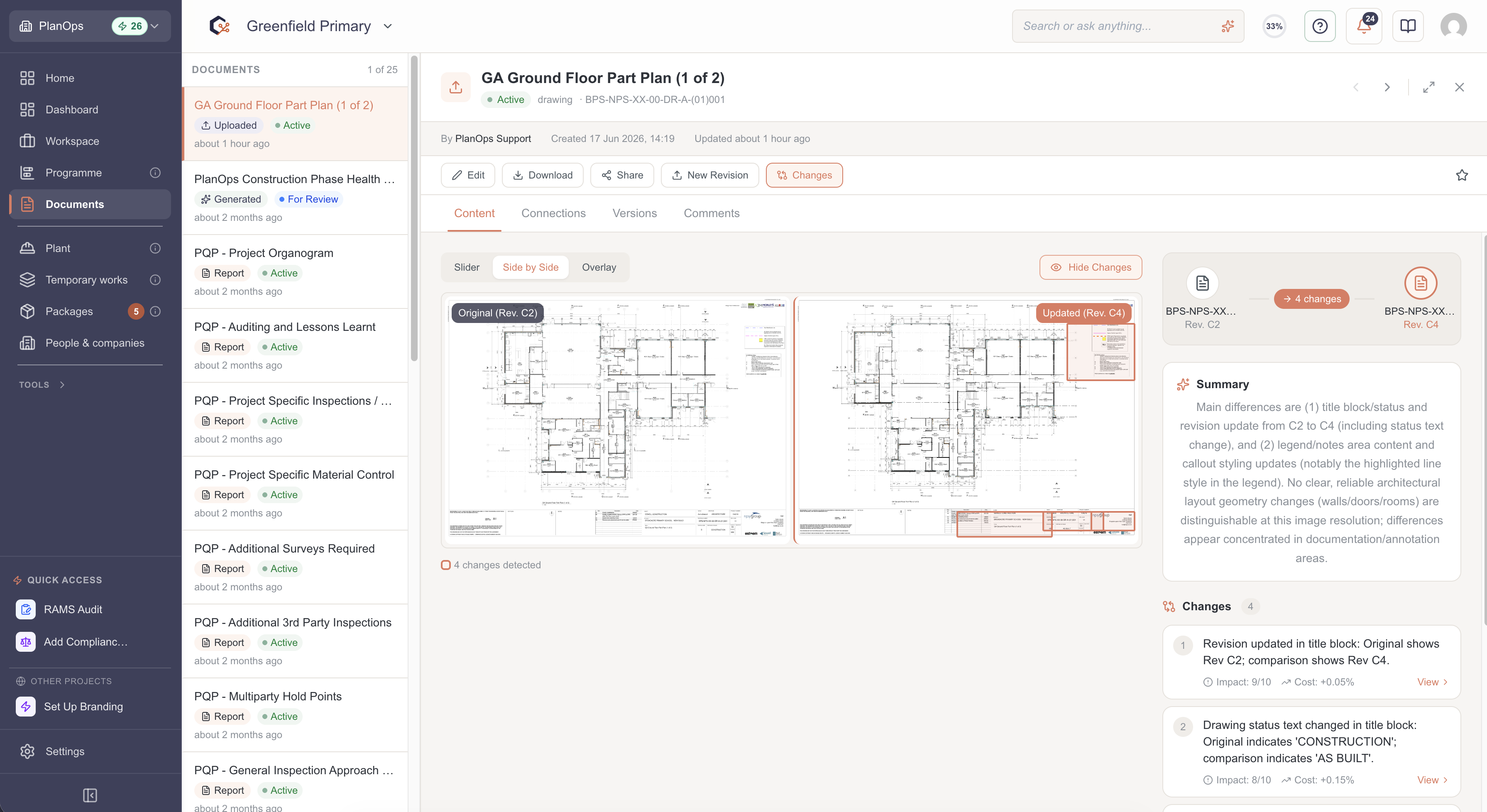The width and height of the screenshot is (1487, 812).
Task: Click the Greenfield Primary project logo
Action: click(x=219, y=26)
